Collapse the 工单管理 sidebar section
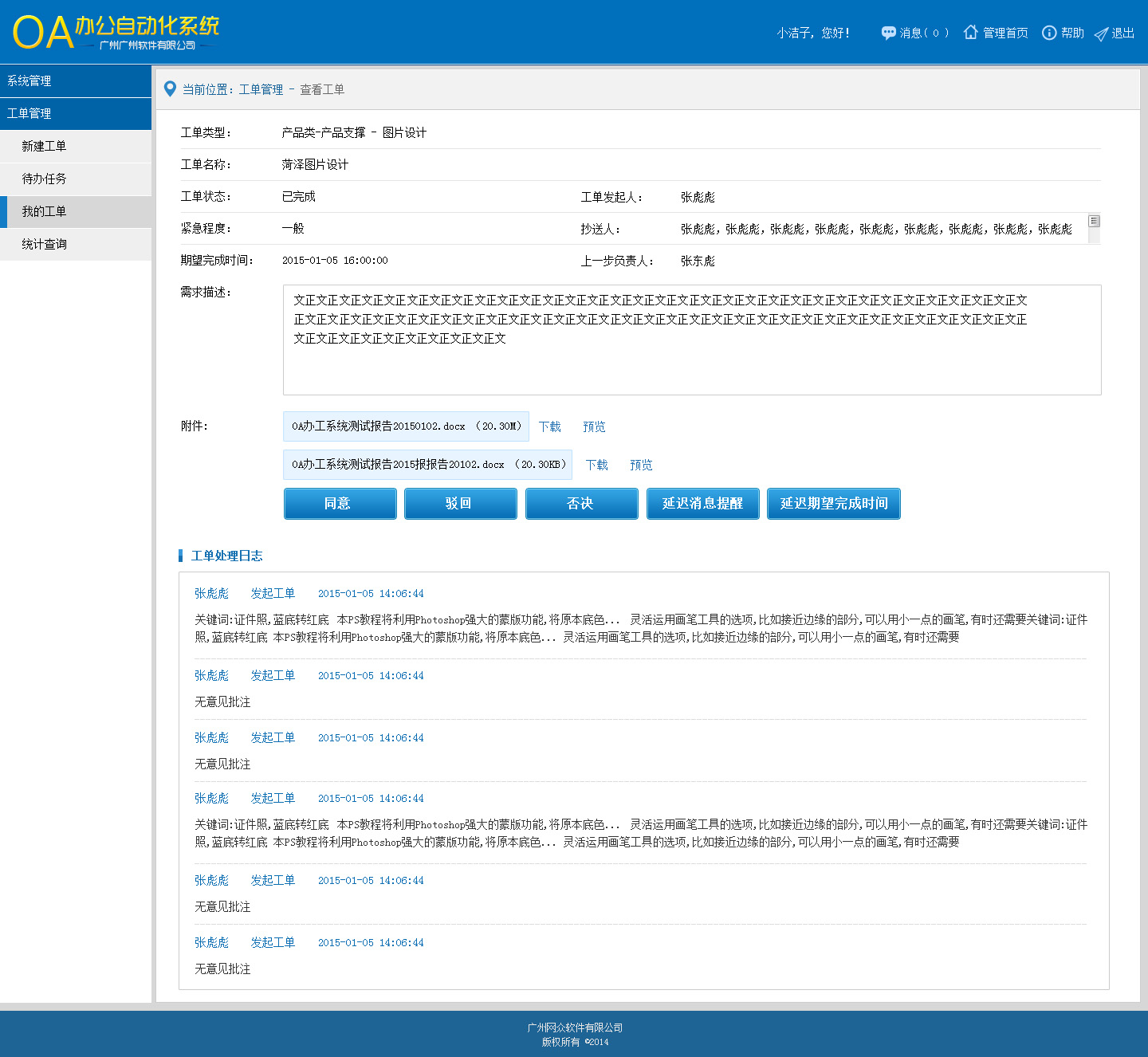The width and height of the screenshot is (1148, 1057). pyautogui.click(x=76, y=113)
